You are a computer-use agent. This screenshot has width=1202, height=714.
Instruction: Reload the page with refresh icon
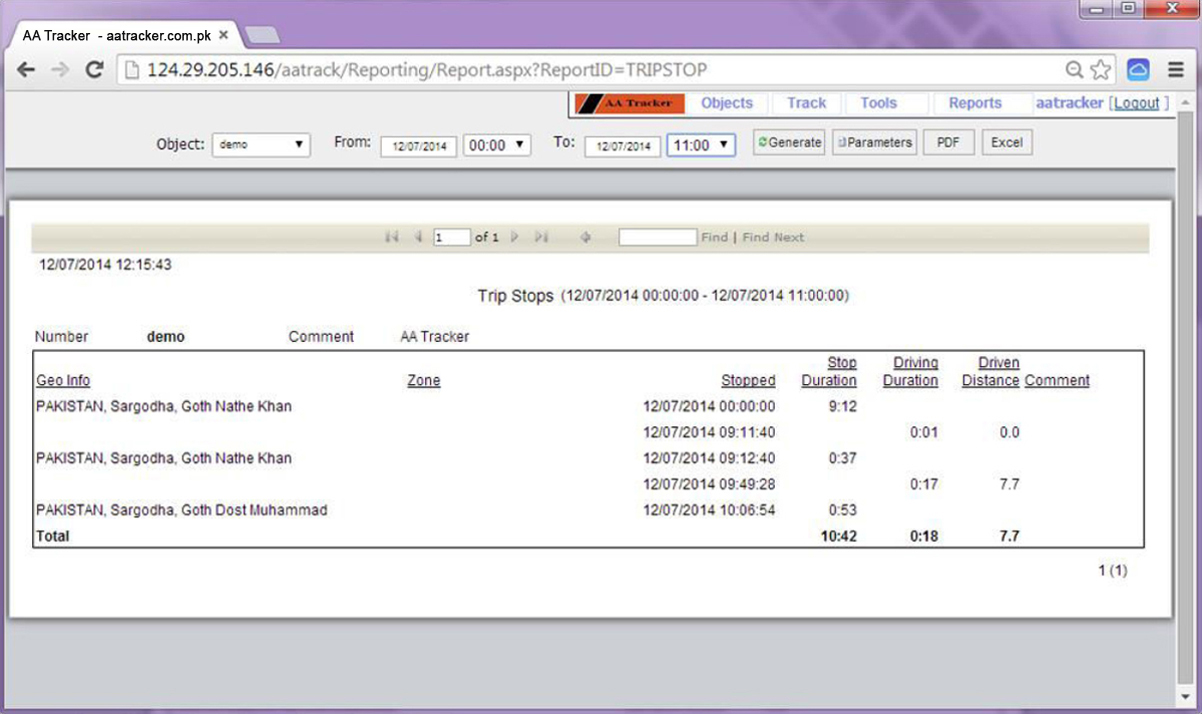[95, 70]
